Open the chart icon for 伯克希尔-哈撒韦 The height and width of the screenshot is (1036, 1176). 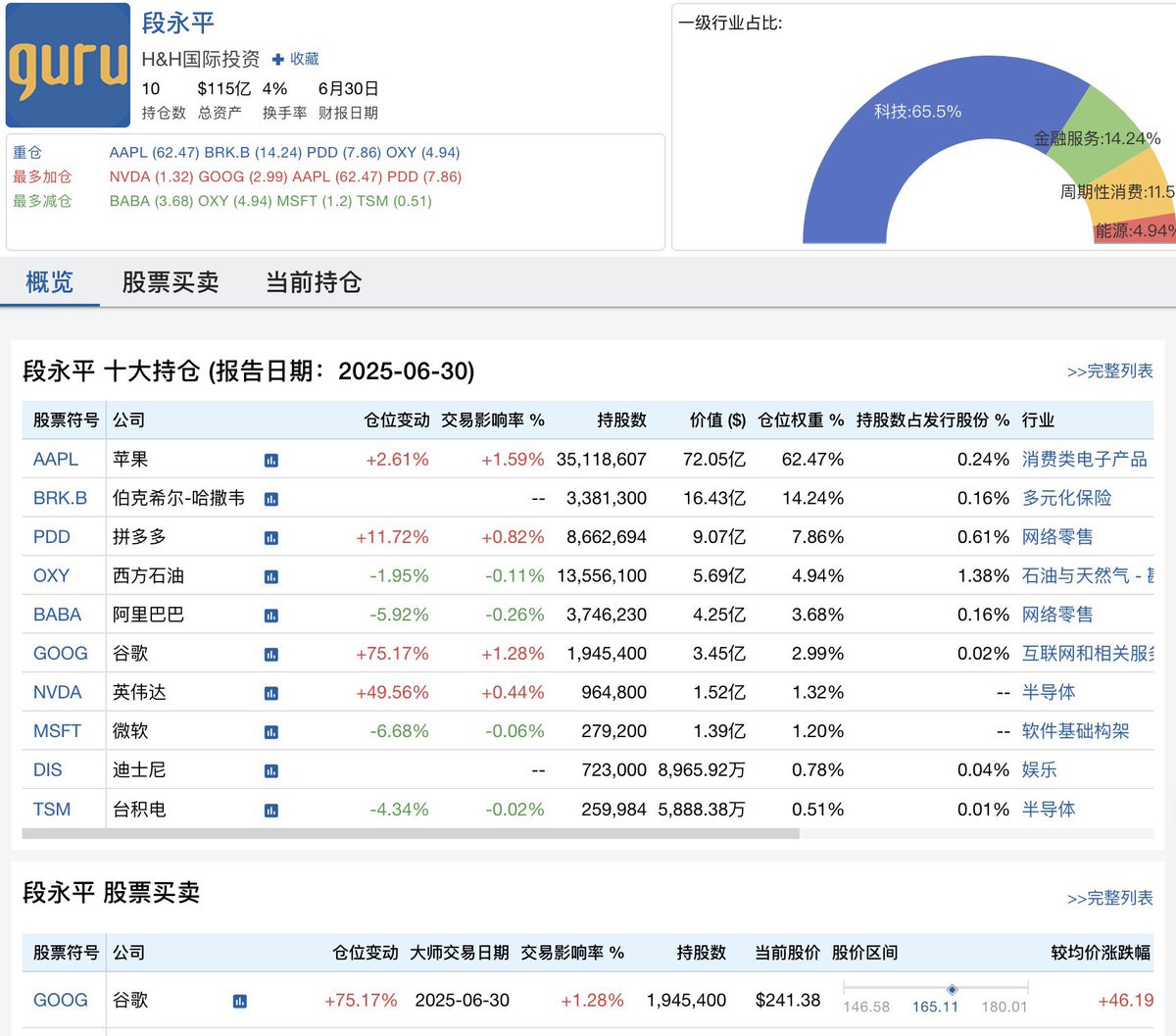click(x=270, y=498)
